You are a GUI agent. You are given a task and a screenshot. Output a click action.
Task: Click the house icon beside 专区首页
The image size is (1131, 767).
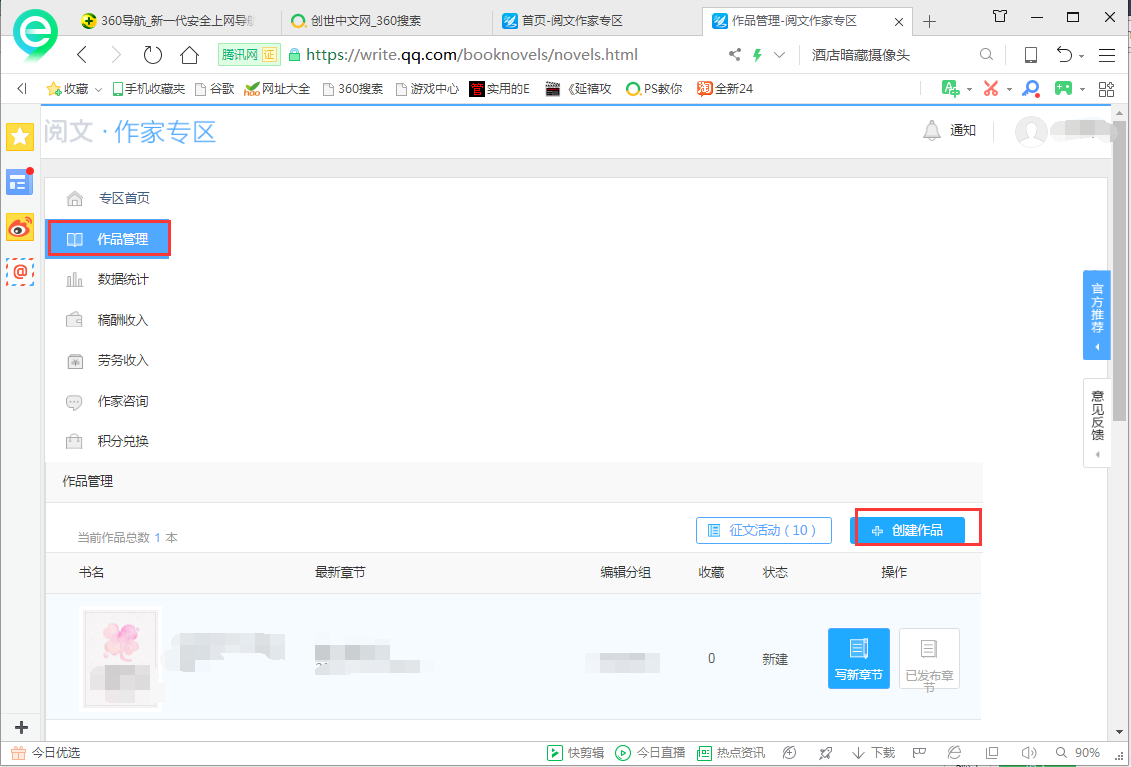pos(75,198)
